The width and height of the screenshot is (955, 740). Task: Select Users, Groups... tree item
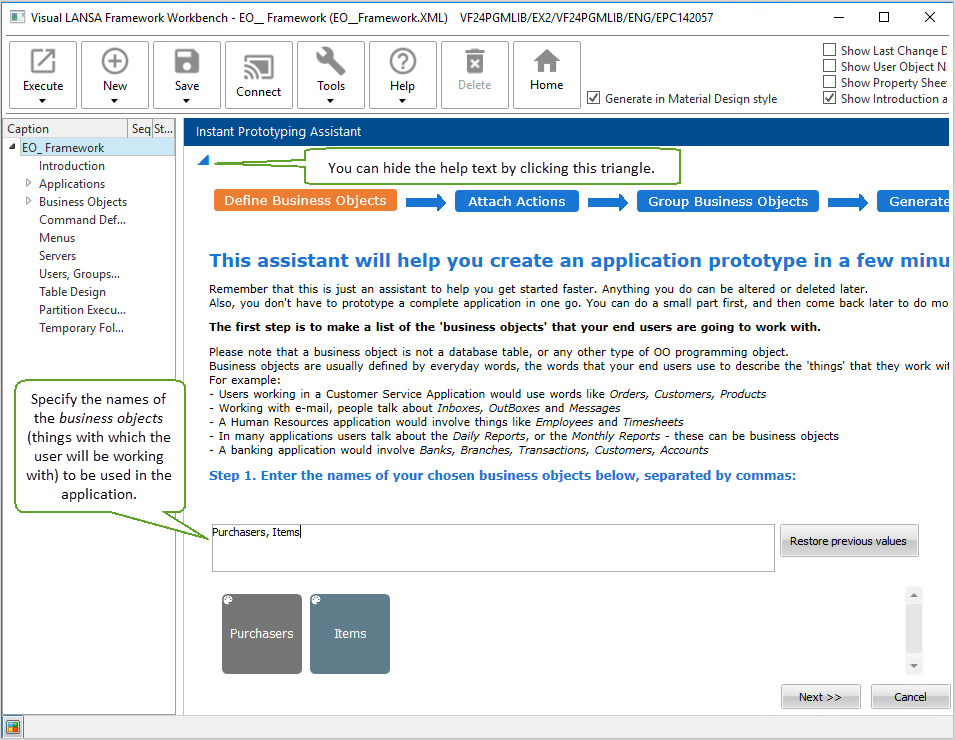pos(80,273)
